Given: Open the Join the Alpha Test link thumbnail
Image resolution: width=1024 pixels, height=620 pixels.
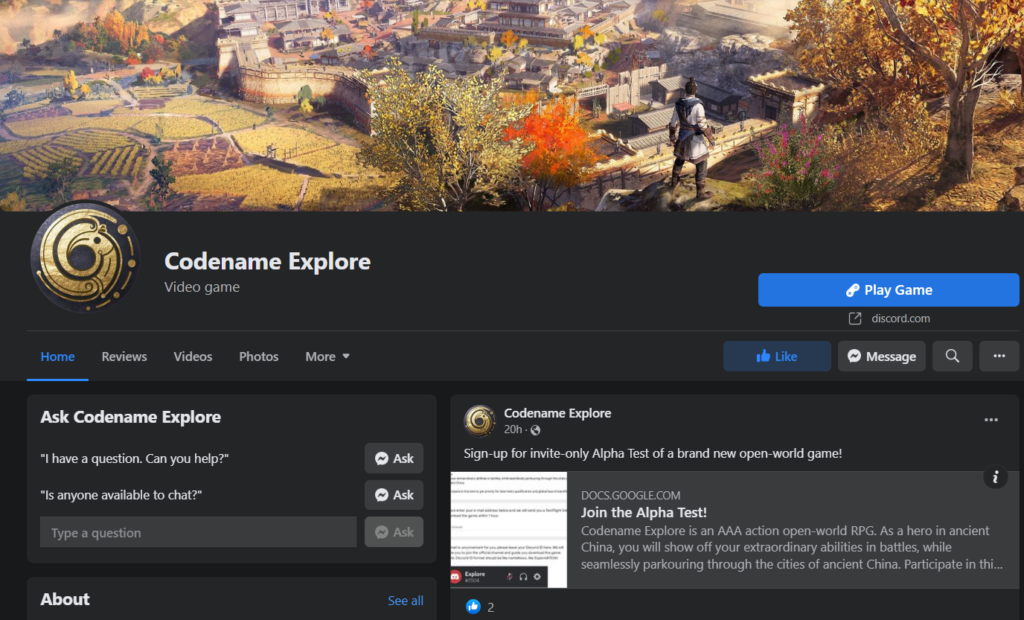Looking at the screenshot, I should coord(509,530).
